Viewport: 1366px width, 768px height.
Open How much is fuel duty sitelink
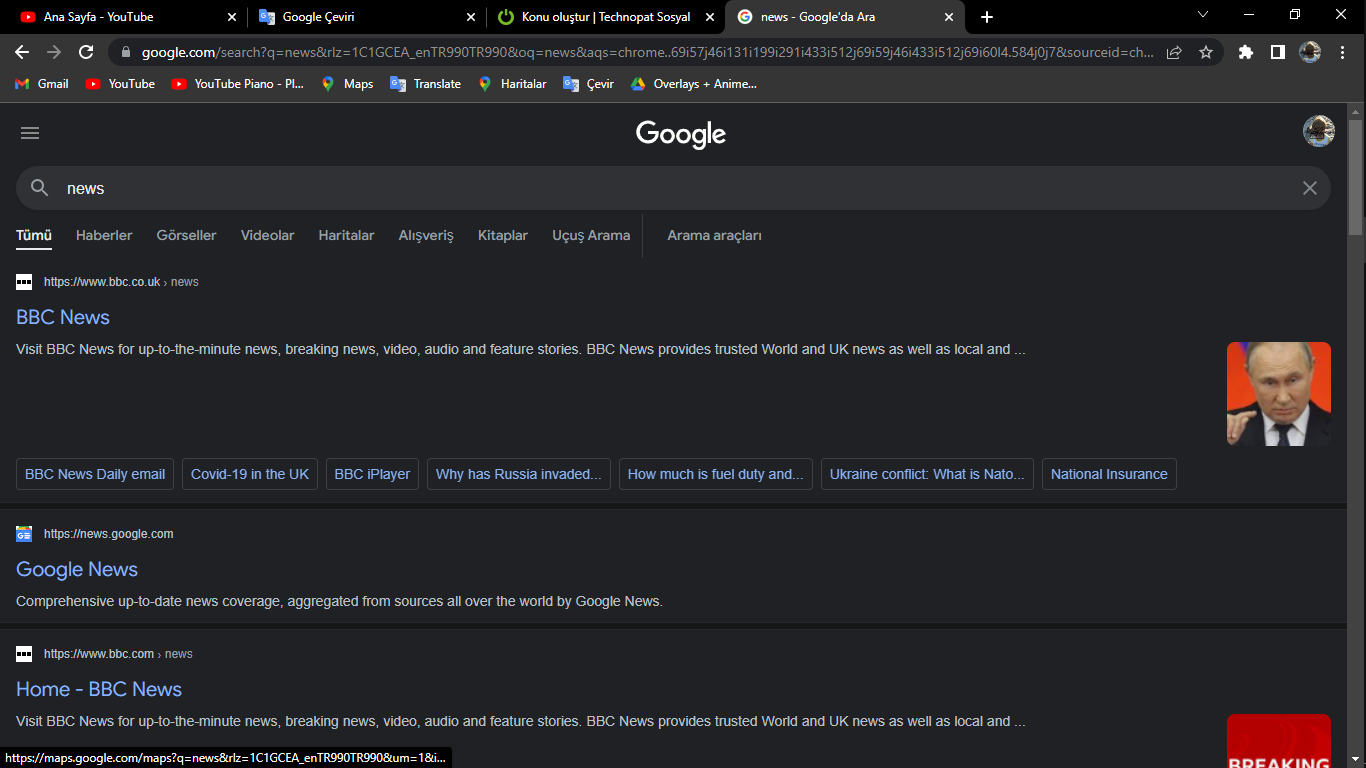pos(716,474)
